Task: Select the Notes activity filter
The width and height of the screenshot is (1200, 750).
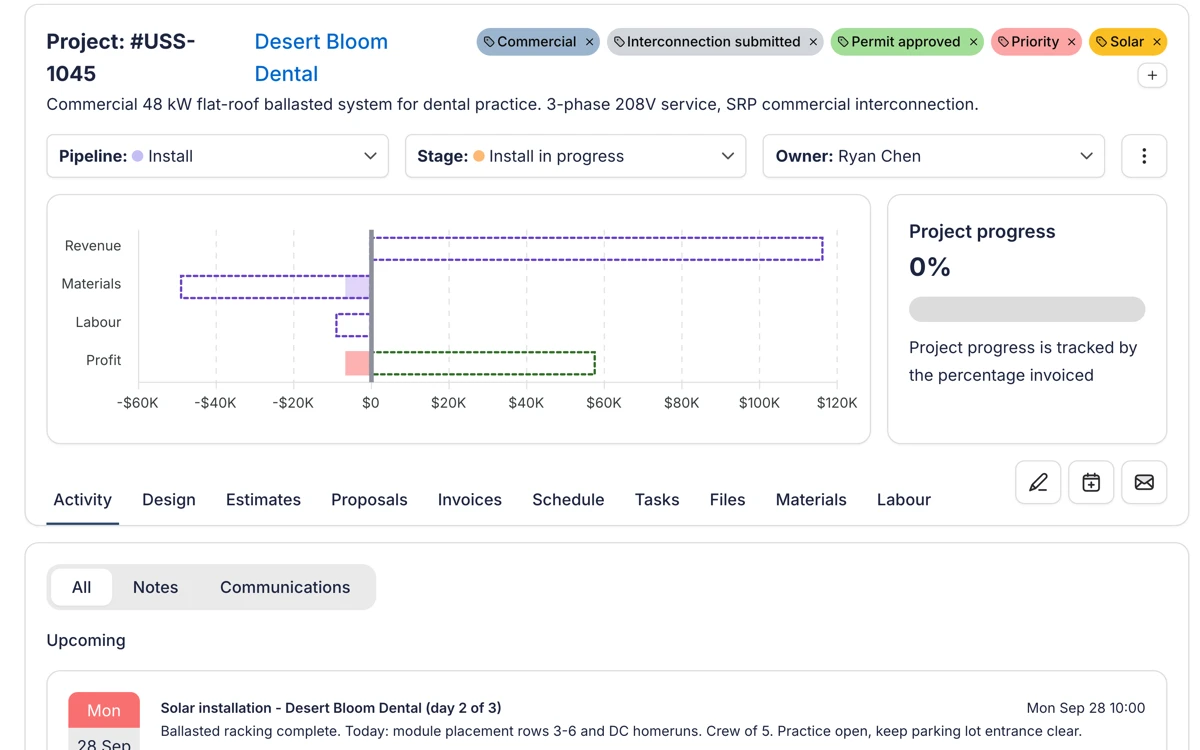Action: coord(155,587)
